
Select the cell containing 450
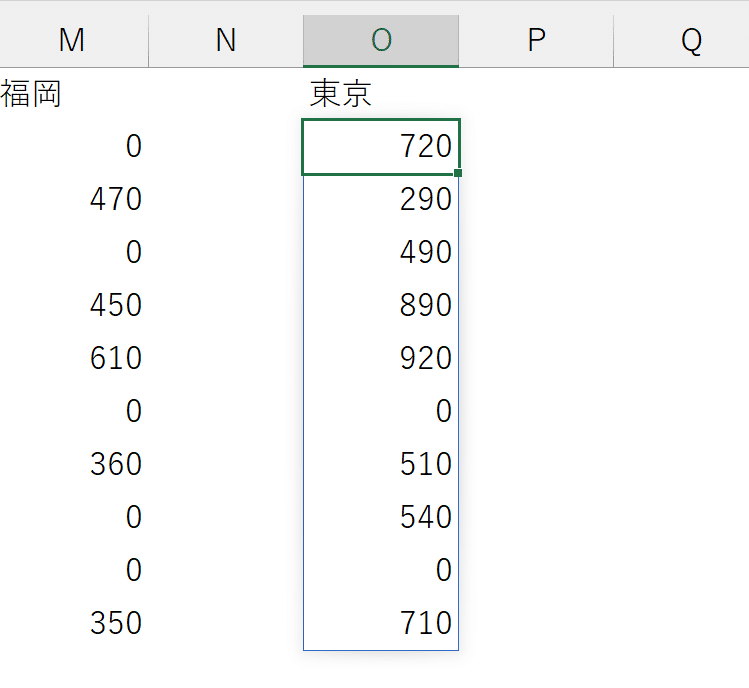(74, 305)
